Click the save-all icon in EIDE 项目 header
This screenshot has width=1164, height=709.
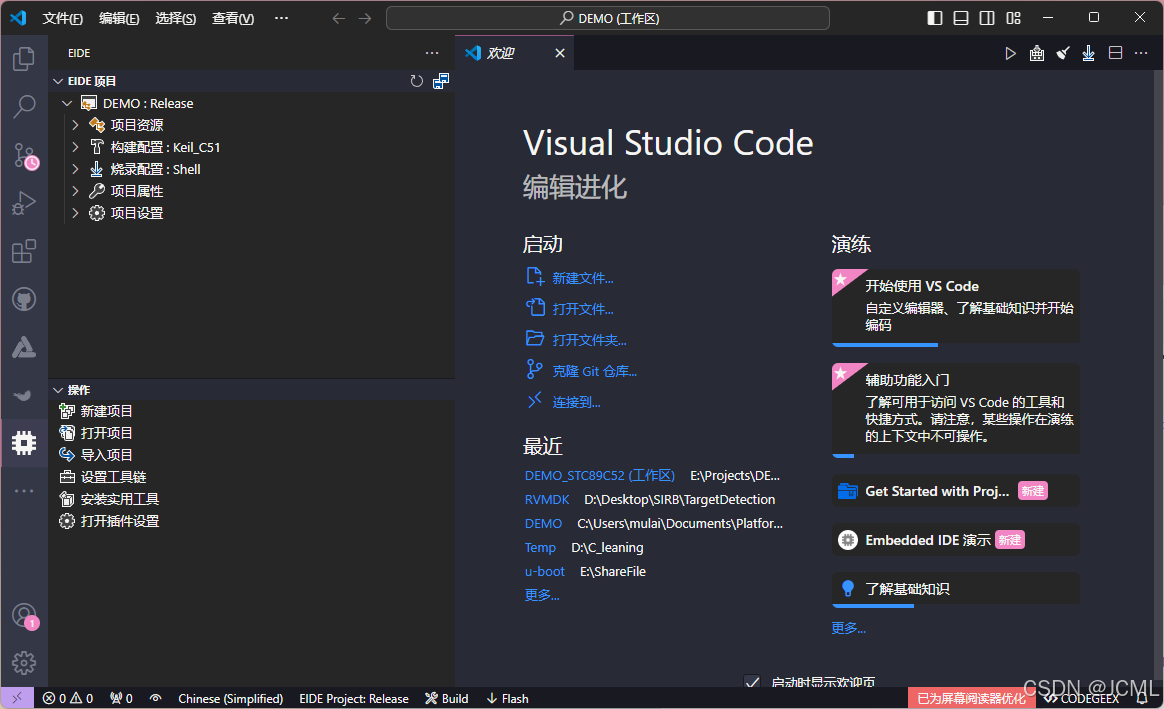click(x=441, y=81)
